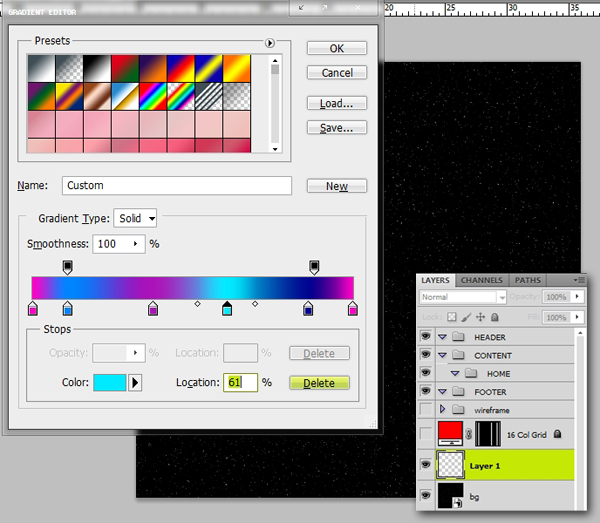Hide the HEADER group

pyautogui.click(x=426, y=336)
